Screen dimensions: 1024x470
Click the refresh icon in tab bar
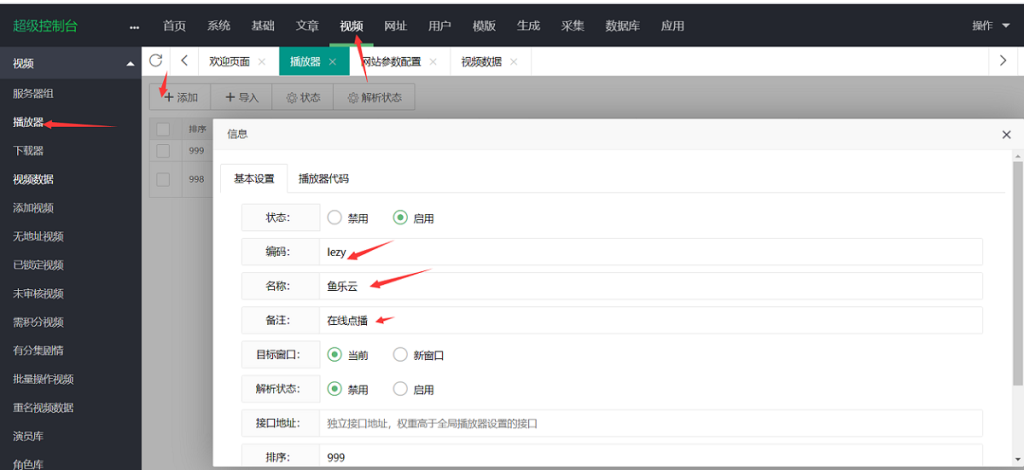pyautogui.click(x=155, y=61)
